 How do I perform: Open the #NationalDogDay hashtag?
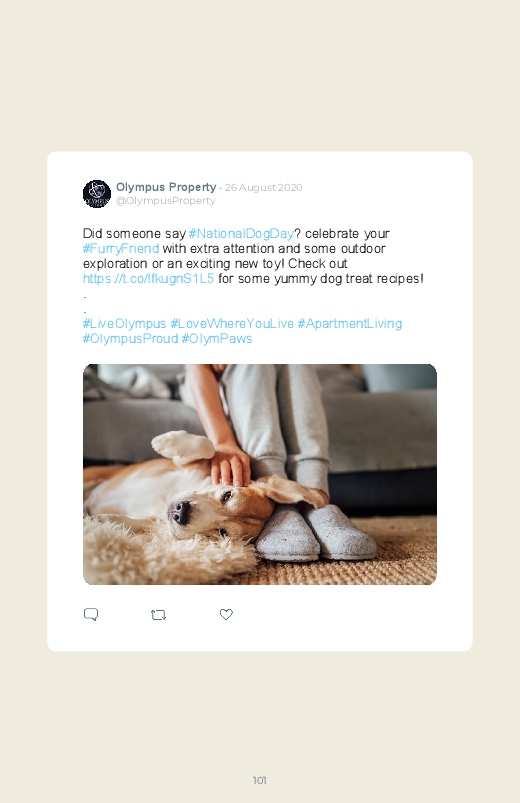(x=241, y=234)
